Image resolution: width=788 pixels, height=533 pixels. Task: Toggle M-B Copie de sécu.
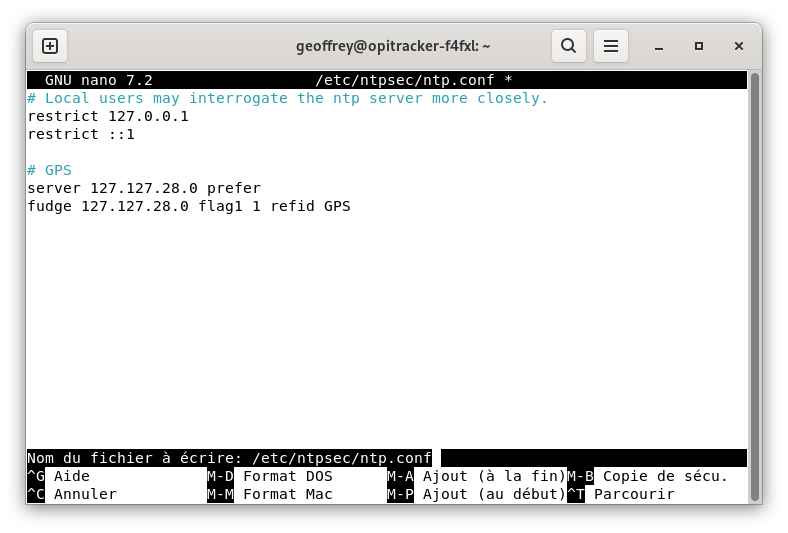(647, 476)
